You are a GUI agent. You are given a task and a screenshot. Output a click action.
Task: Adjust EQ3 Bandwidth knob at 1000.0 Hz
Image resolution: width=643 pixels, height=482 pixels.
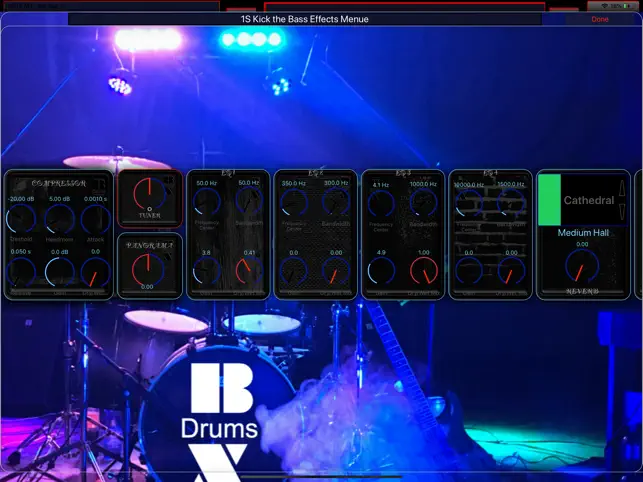coord(424,202)
